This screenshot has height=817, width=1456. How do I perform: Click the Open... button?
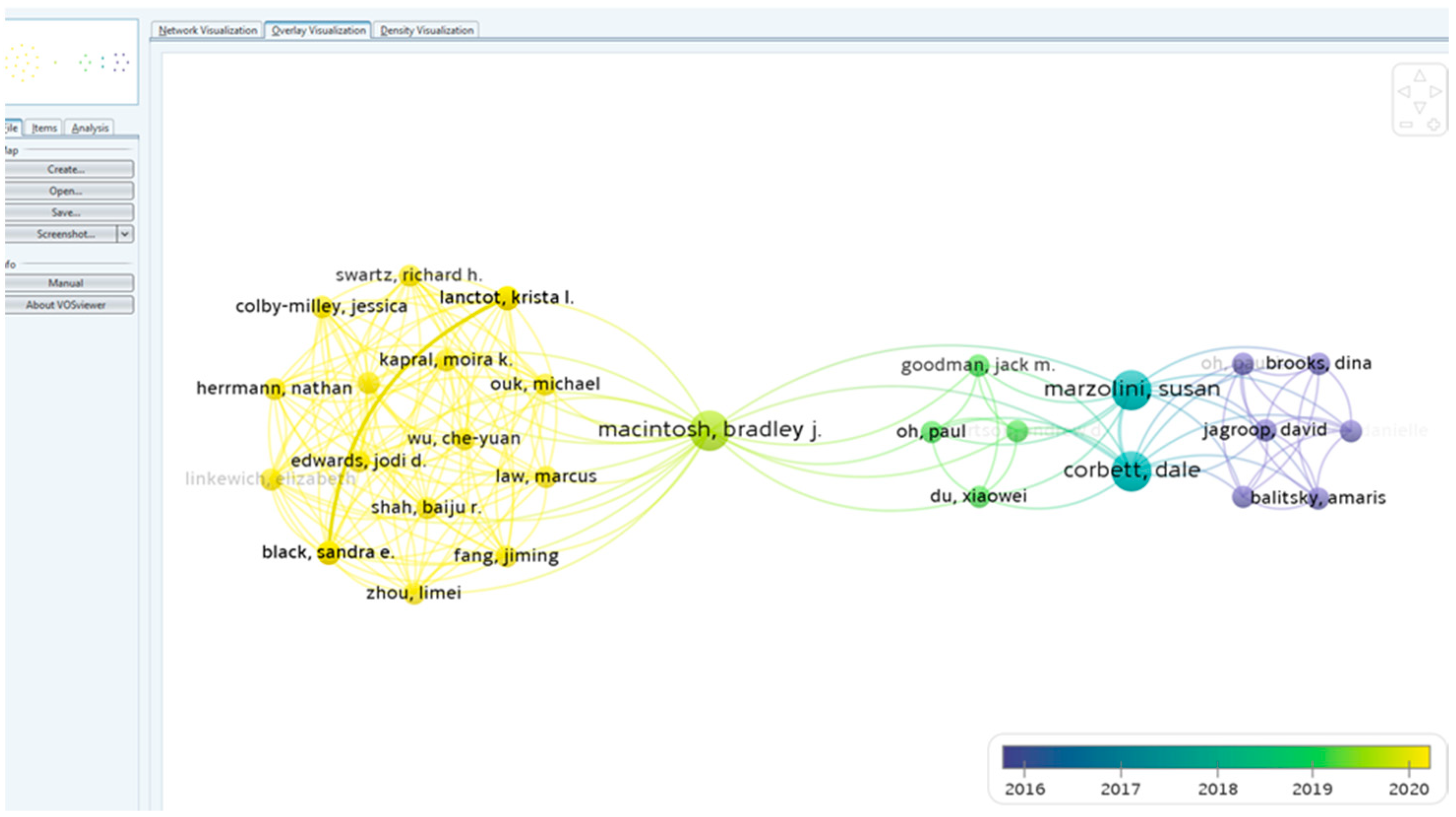(x=66, y=191)
